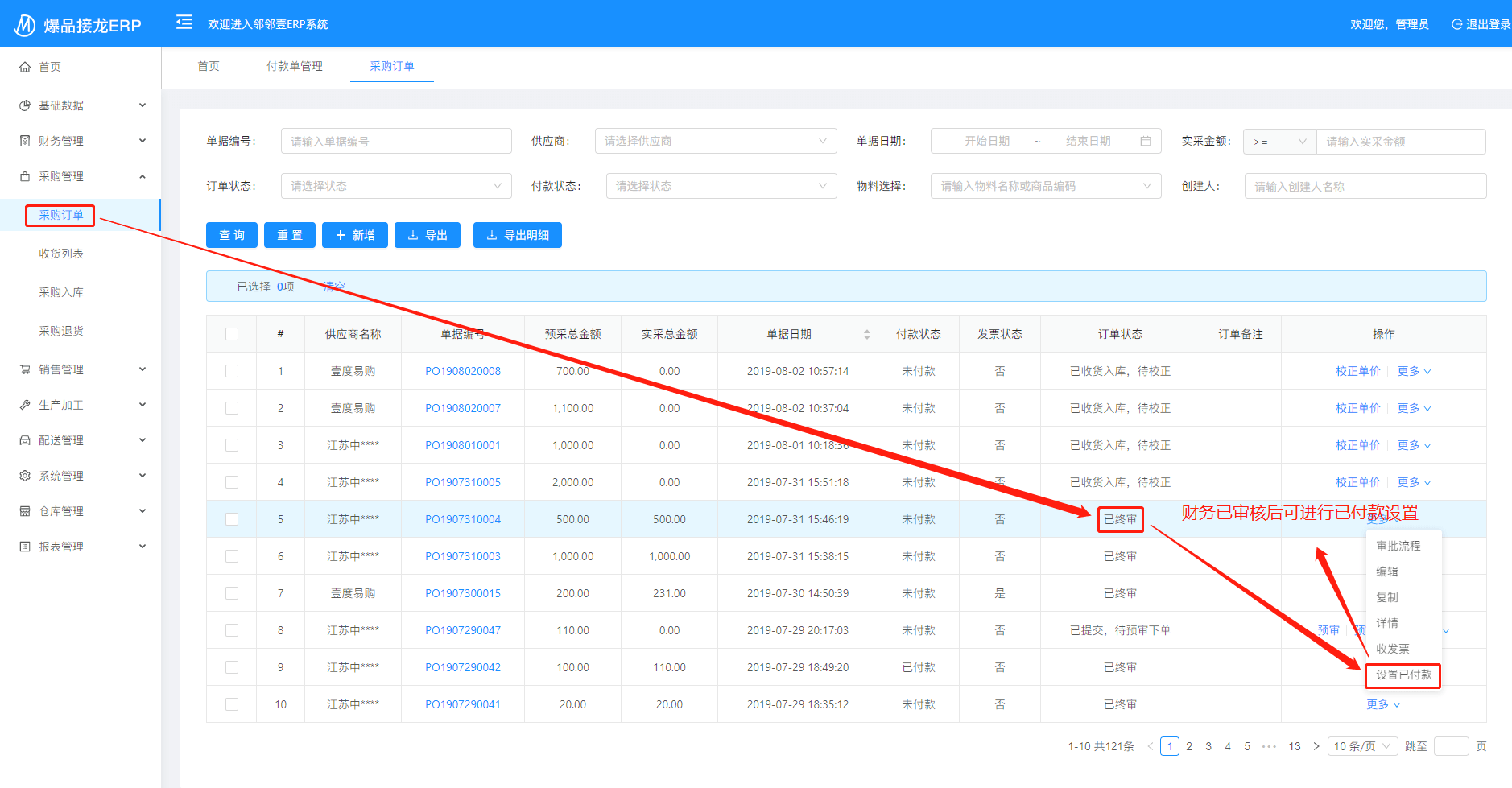This screenshot has height=788, width=1512.
Task: Click the 跳至 page jump input
Action: click(x=1452, y=746)
